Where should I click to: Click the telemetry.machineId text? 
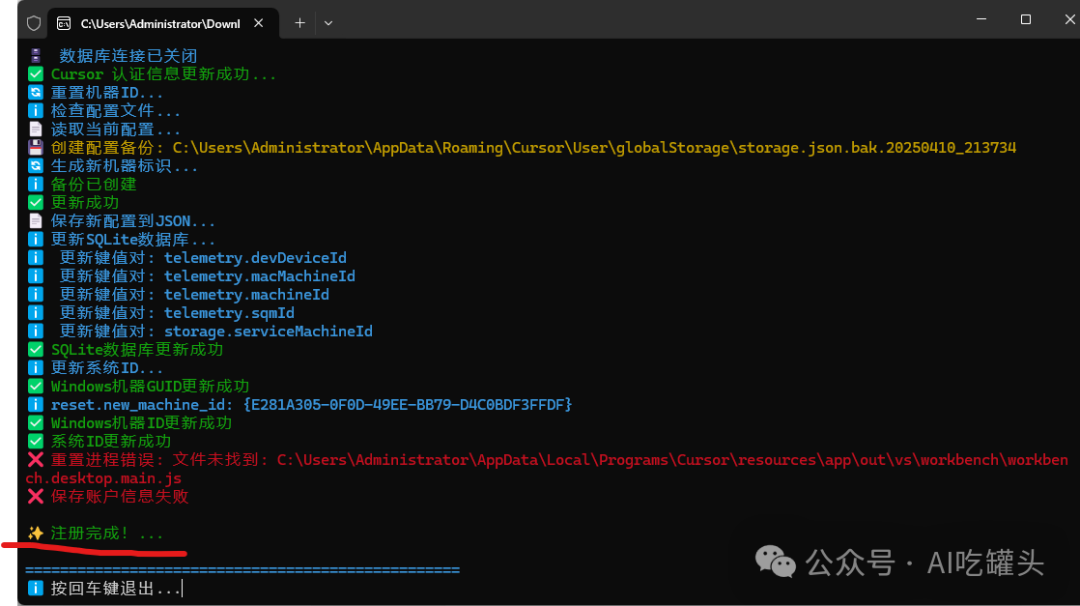tap(247, 295)
